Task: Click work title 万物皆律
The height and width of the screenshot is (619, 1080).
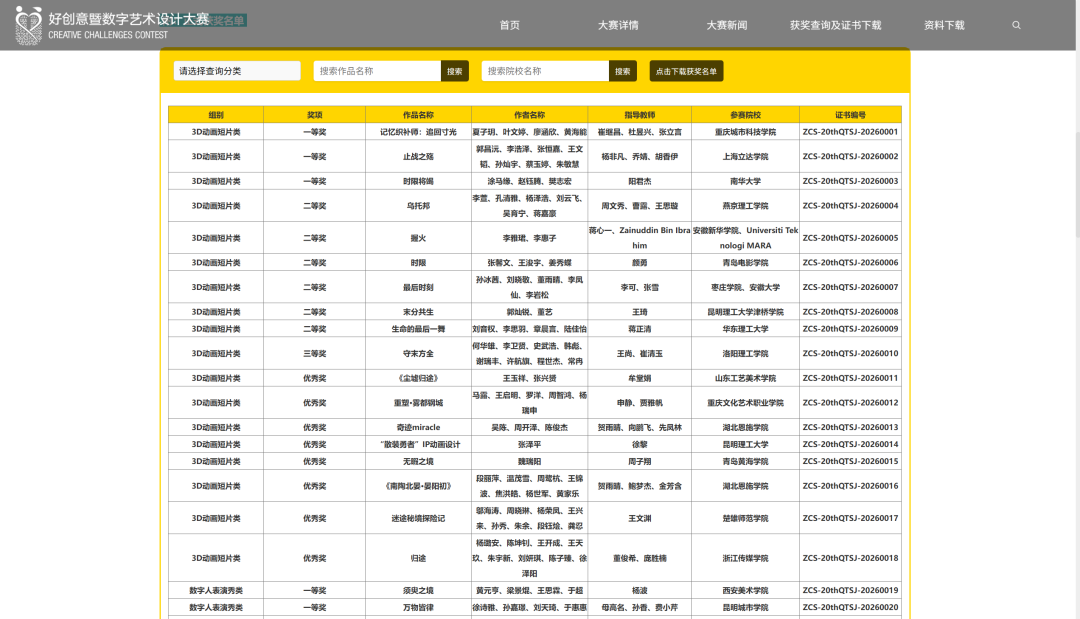Action: 418,607
